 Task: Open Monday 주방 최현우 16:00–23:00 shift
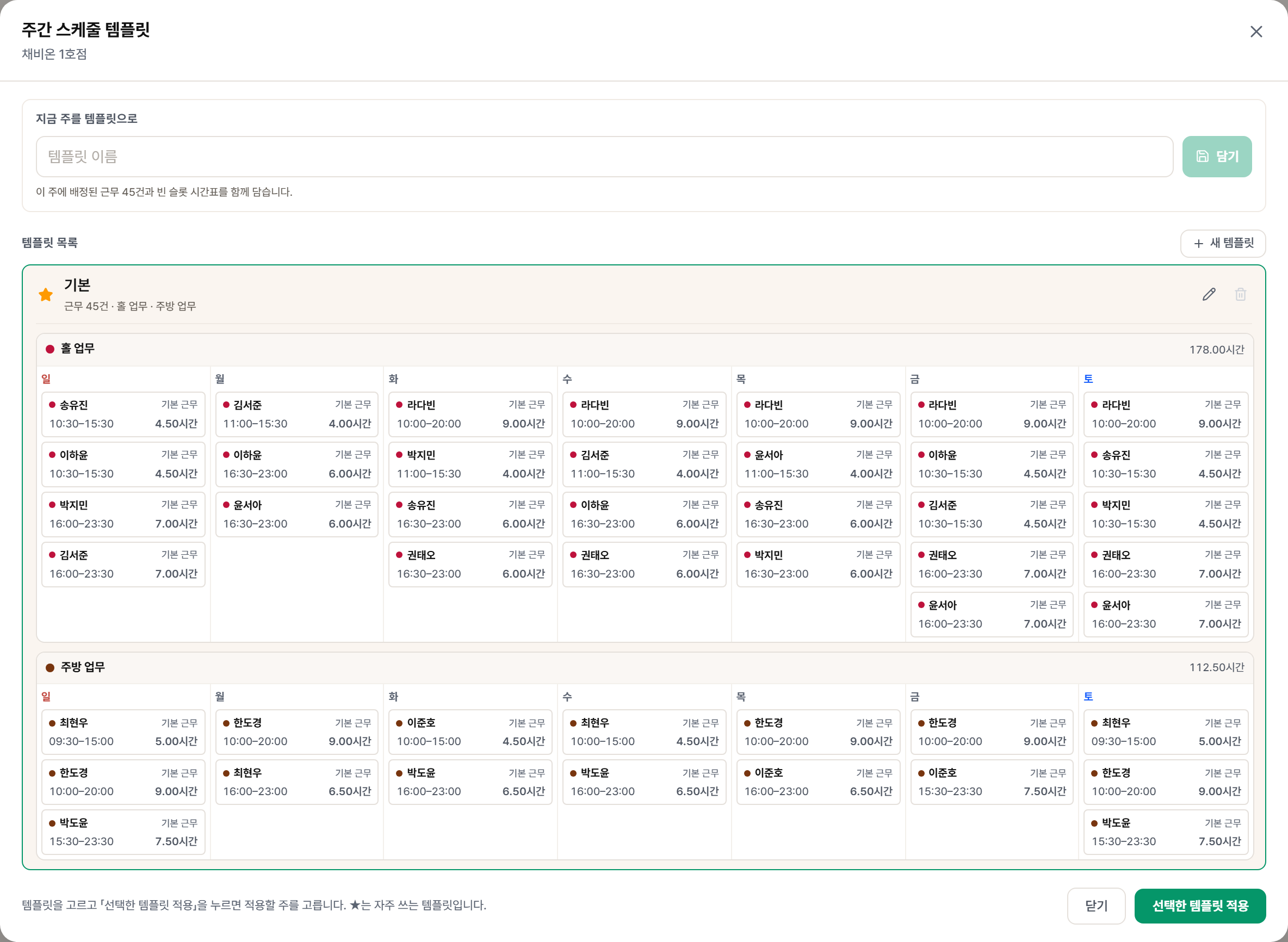(297, 782)
